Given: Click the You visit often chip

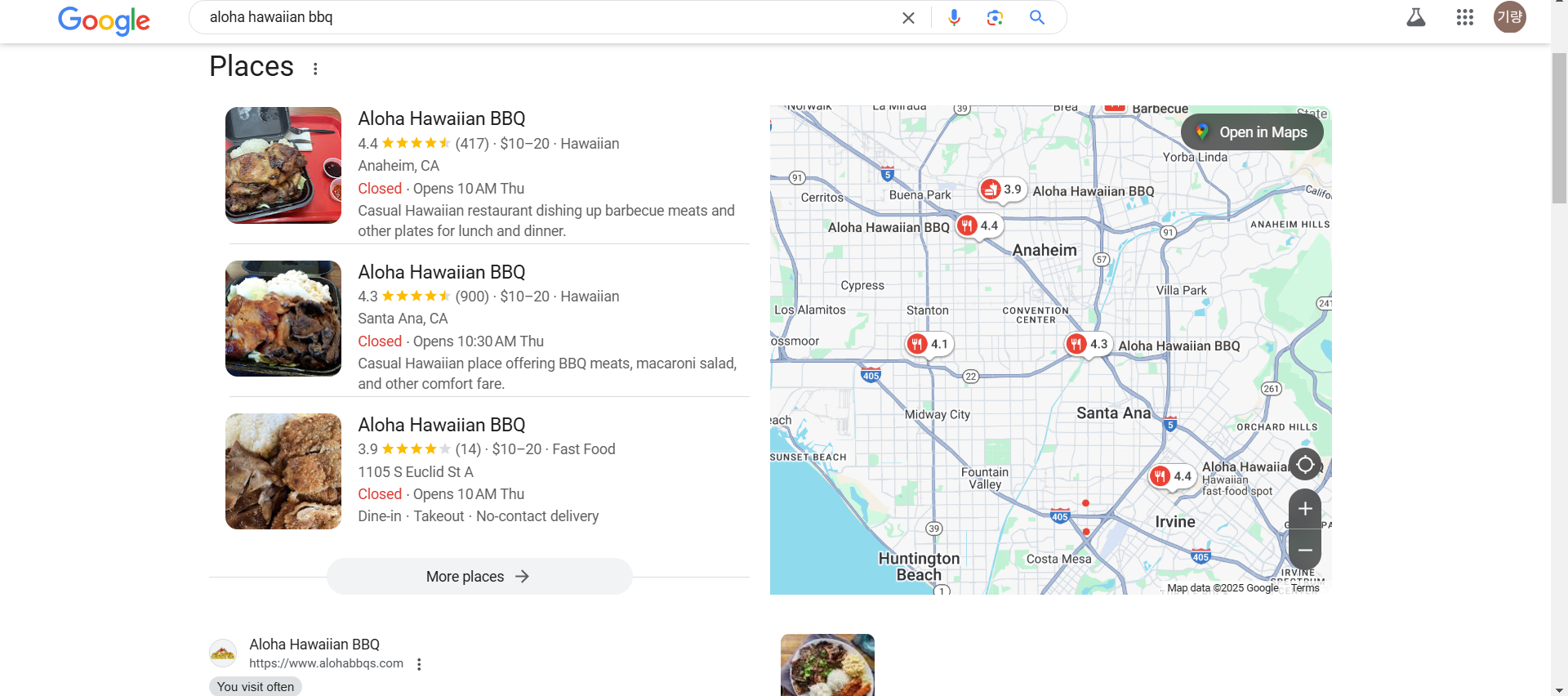Looking at the screenshot, I should (x=256, y=687).
